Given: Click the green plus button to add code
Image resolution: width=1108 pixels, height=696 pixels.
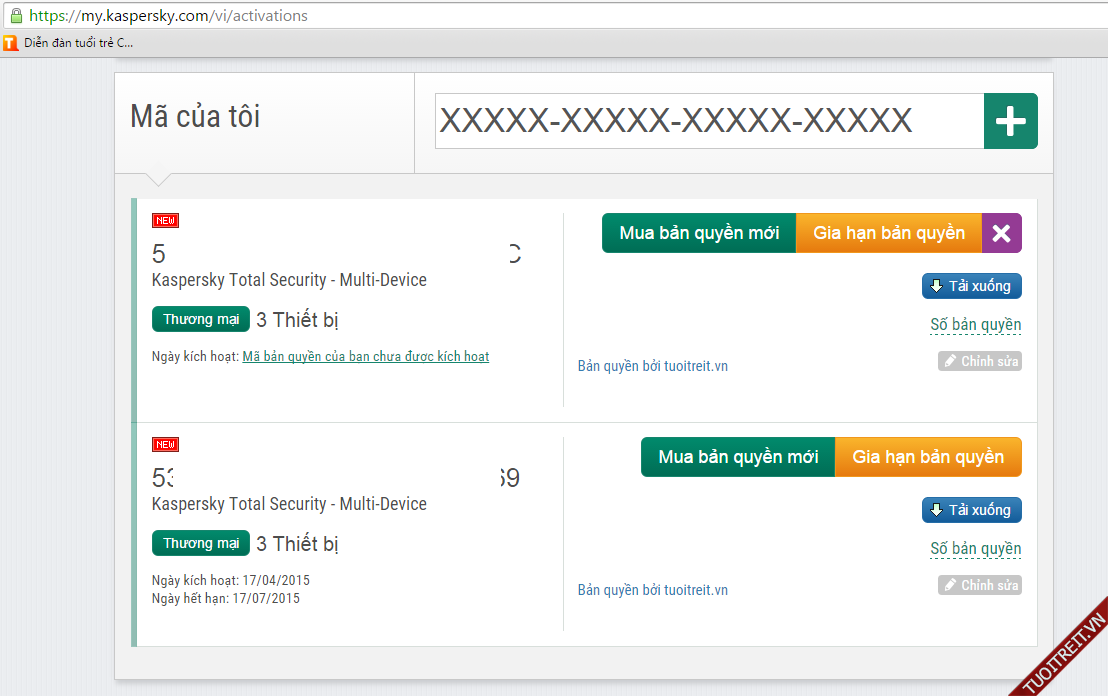Looking at the screenshot, I should coord(1010,121).
